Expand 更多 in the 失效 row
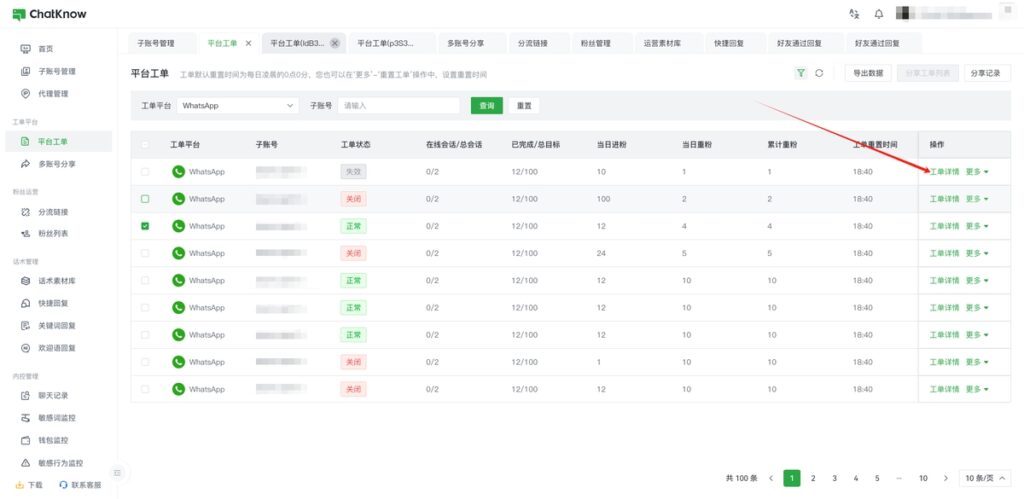Screen dimensions: 1024x499 click(x=977, y=172)
